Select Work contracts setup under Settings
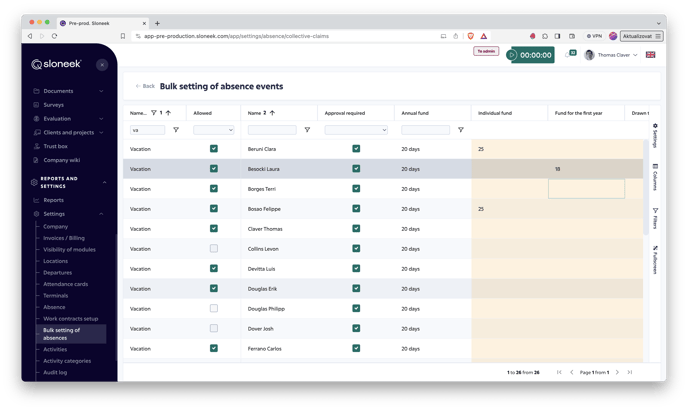This screenshot has height=410, width=688. (70, 319)
